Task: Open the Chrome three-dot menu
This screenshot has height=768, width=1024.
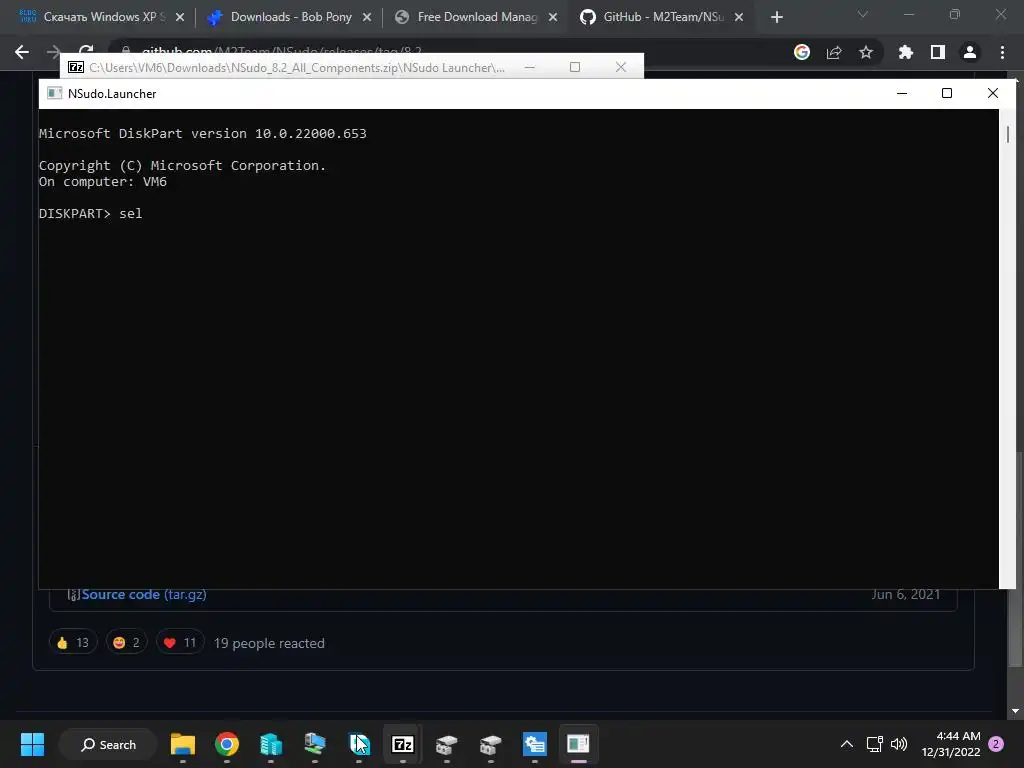Action: (x=1002, y=52)
